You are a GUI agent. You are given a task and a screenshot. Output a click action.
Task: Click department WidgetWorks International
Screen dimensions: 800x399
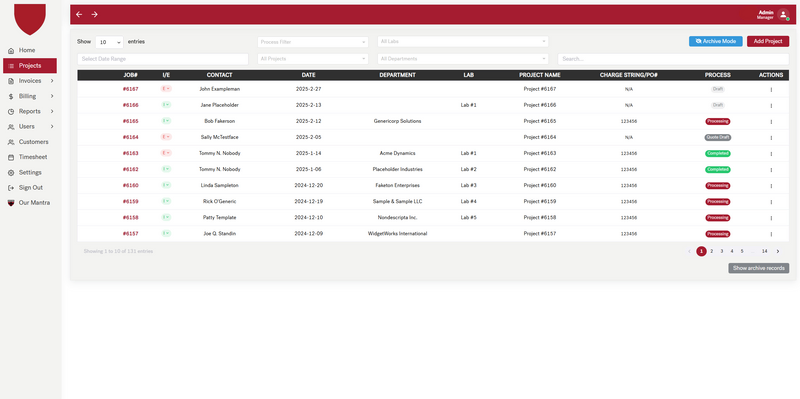[x=397, y=234]
